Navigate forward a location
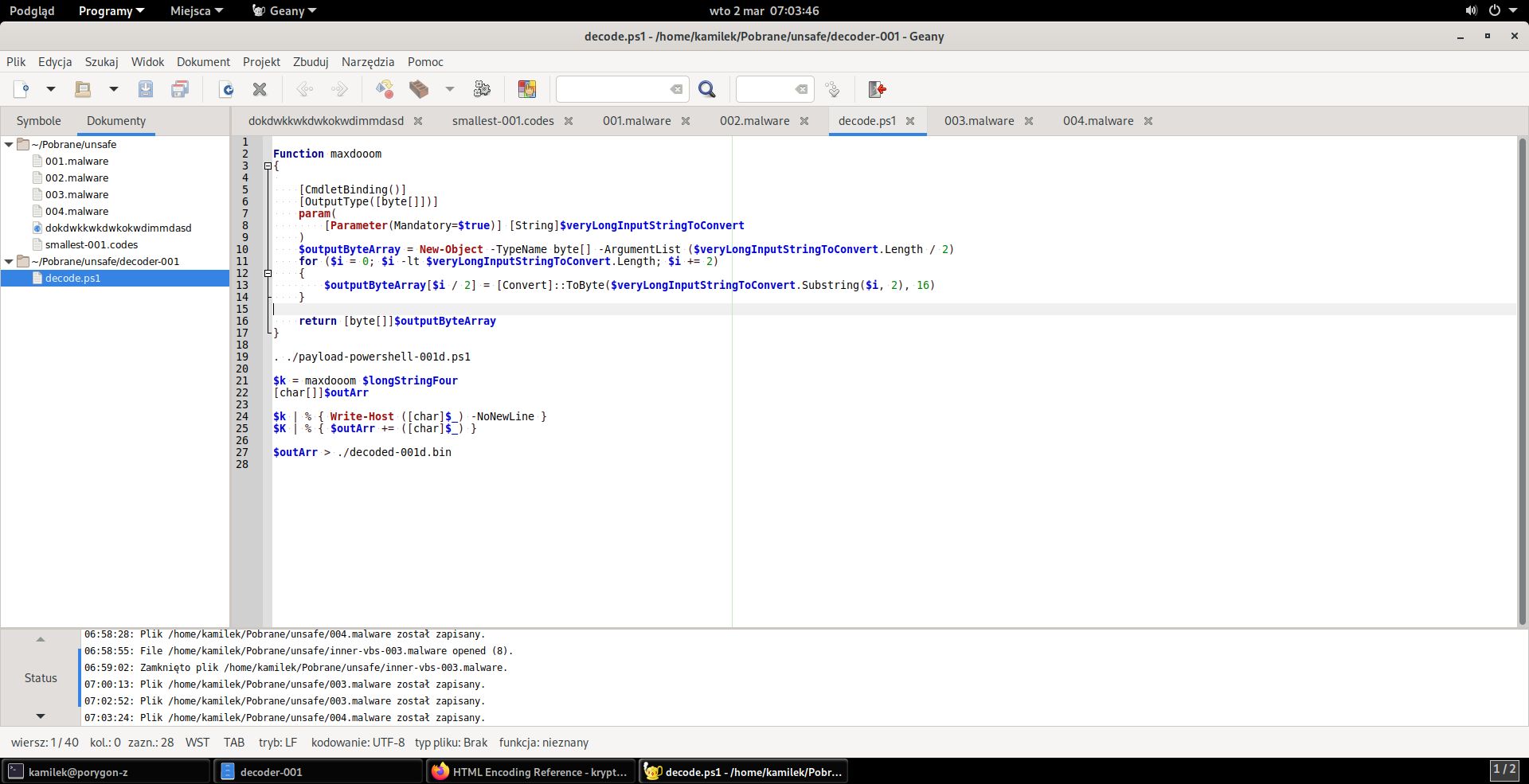 [339, 89]
